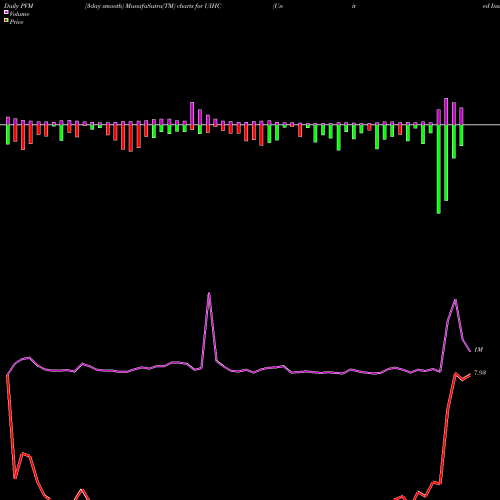This screenshot has height=500, width=500.
Task: Click the purple Volume legend swatch
Action: (6, 13)
